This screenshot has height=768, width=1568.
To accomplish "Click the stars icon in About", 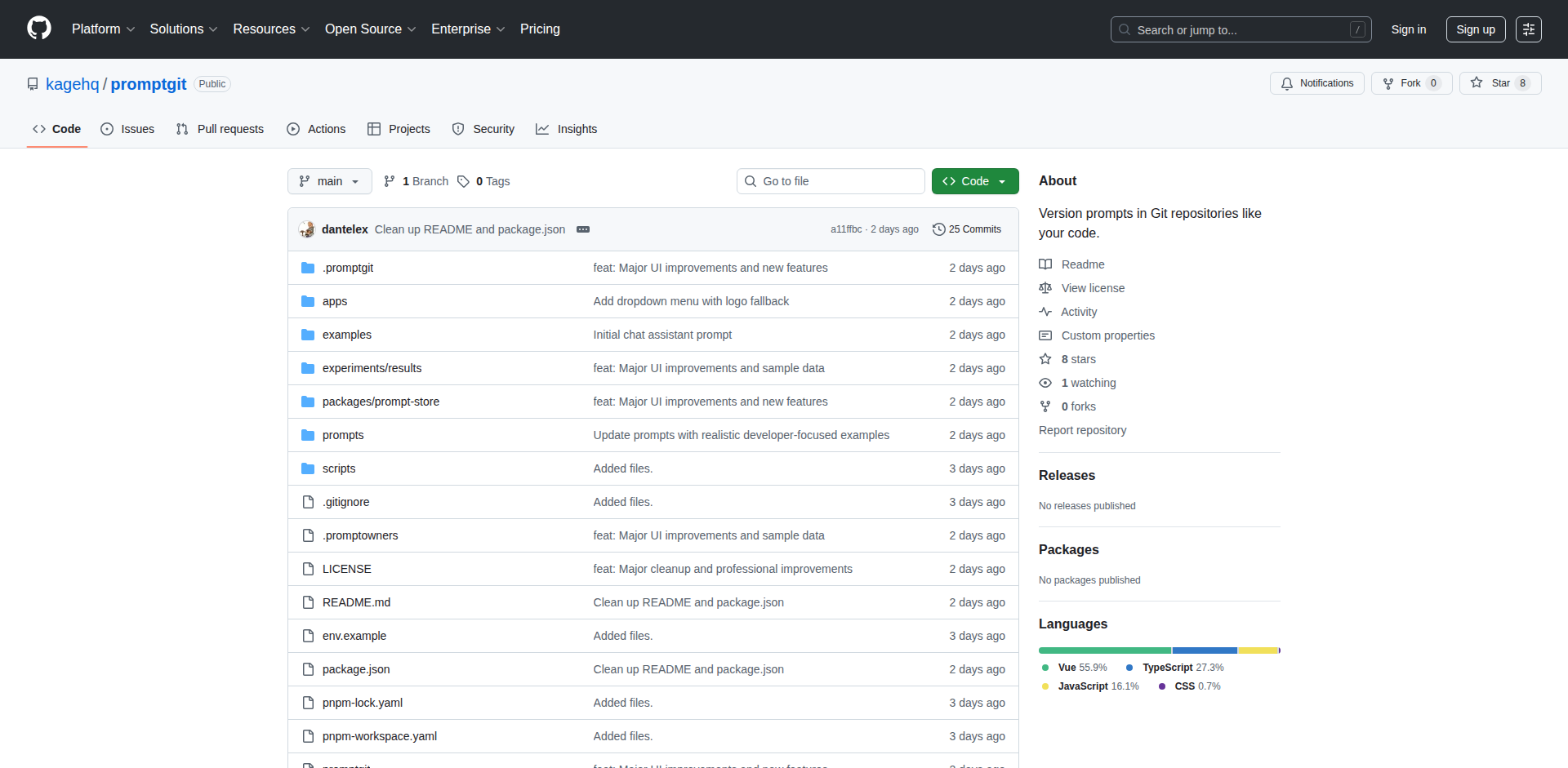I will coord(1045,359).
